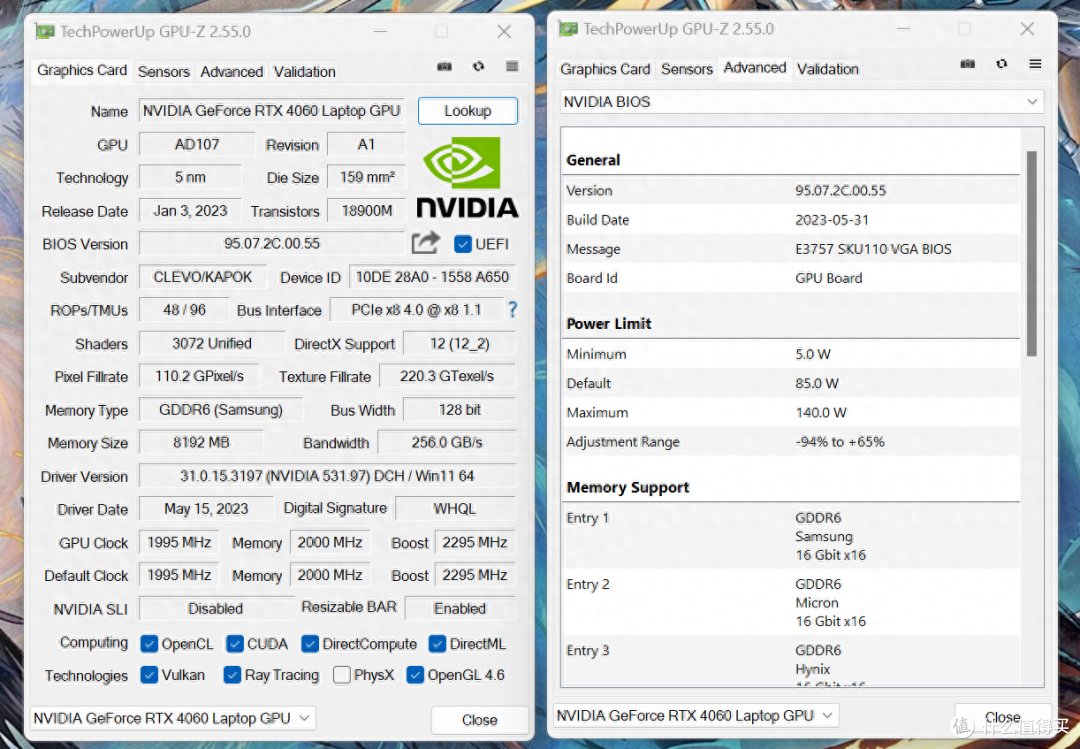The width and height of the screenshot is (1080, 749).
Task: Click the Device ID field 10DE 28A0
Action: 432,277
